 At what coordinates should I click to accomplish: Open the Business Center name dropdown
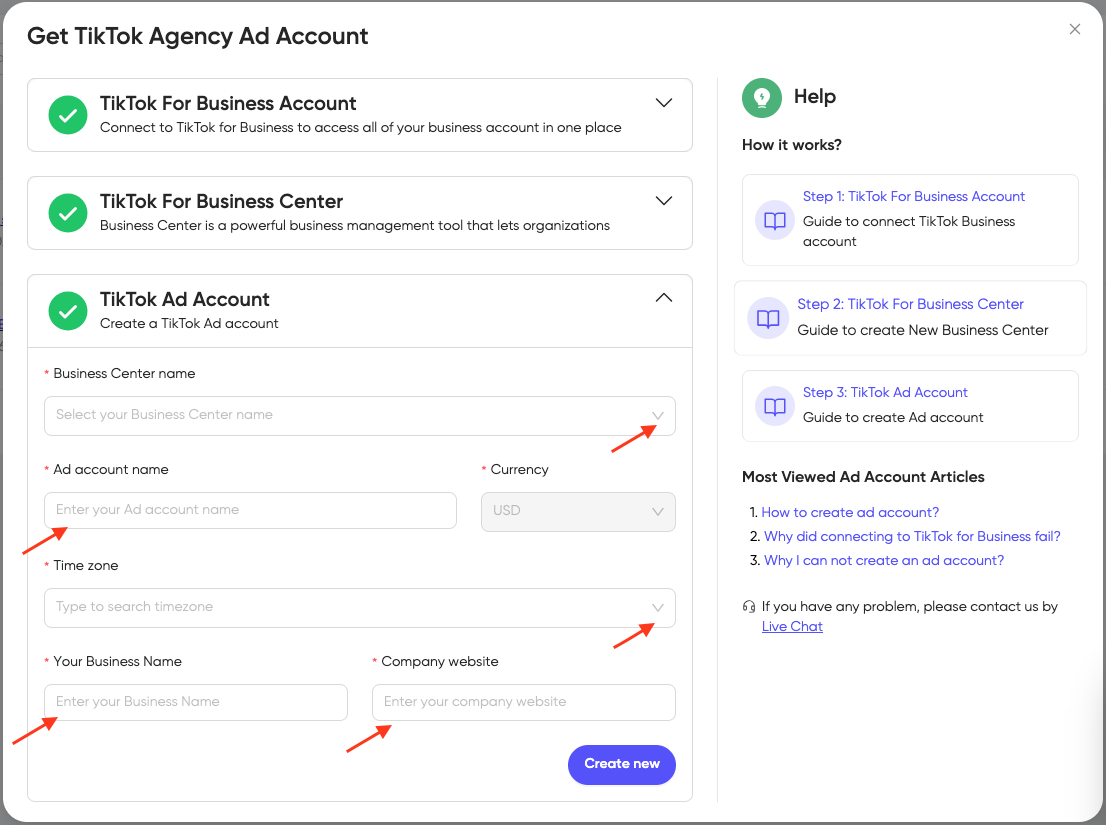658,416
